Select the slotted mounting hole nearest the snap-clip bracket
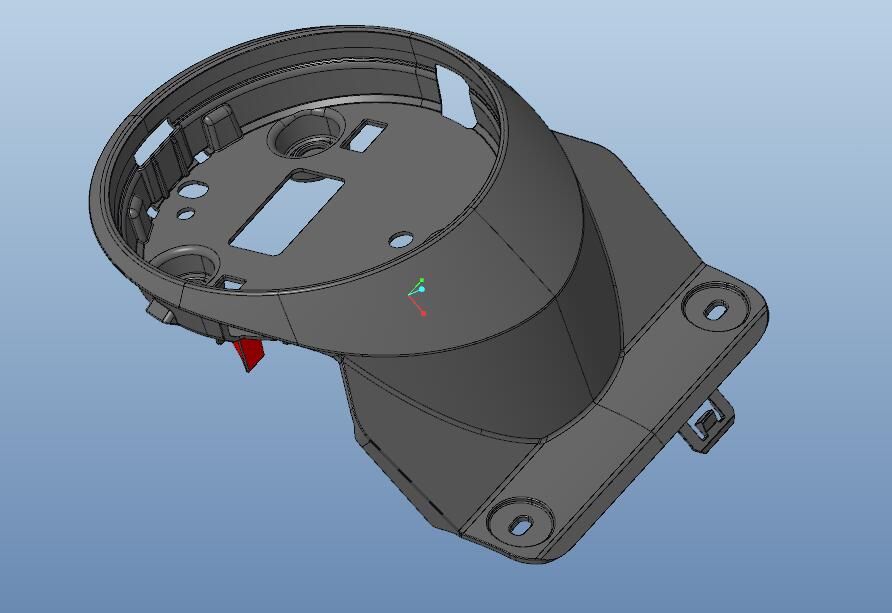Image resolution: width=892 pixels, height=613 pixels. click(716, 311)
